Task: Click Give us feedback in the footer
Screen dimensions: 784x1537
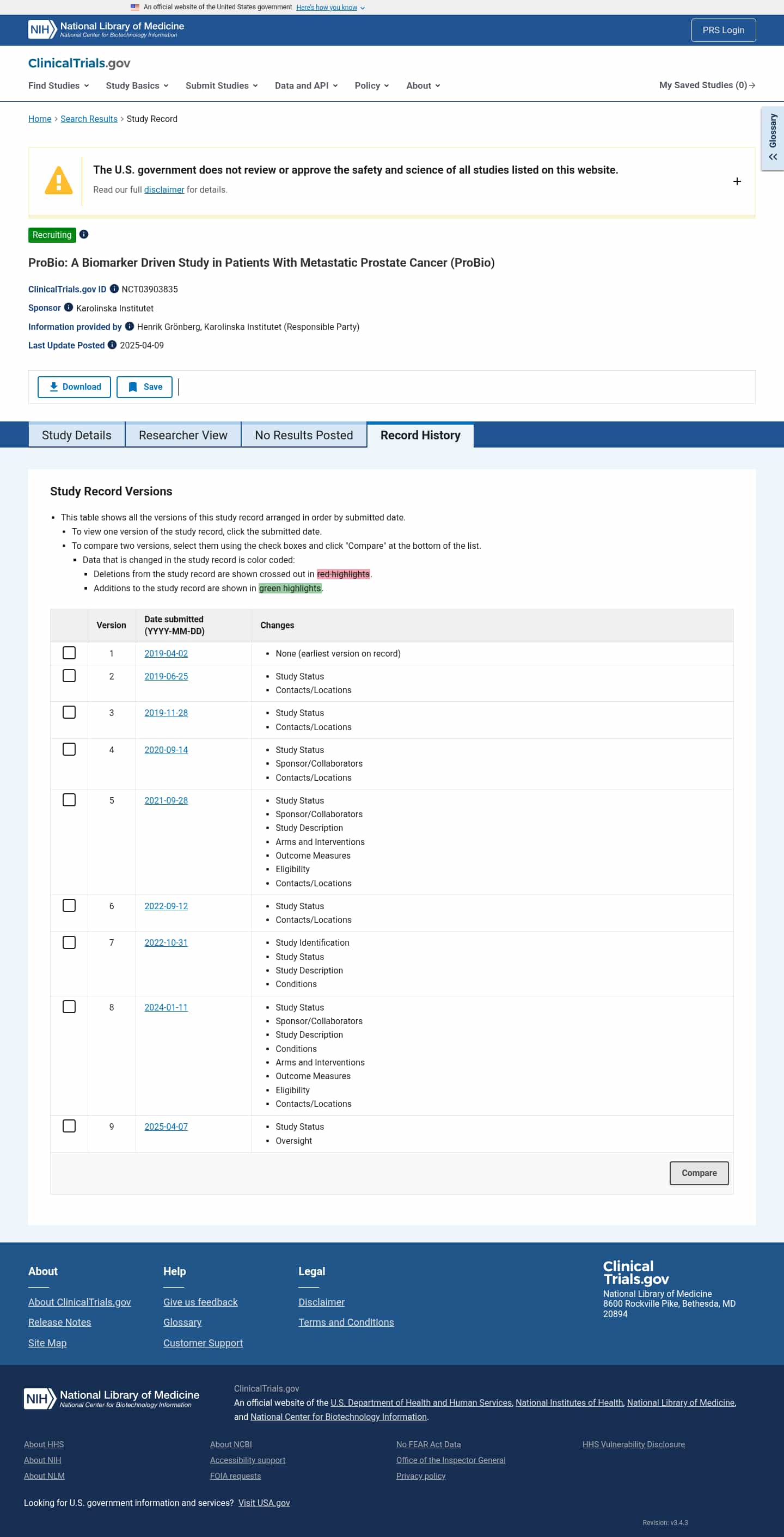Action: 200,1302
